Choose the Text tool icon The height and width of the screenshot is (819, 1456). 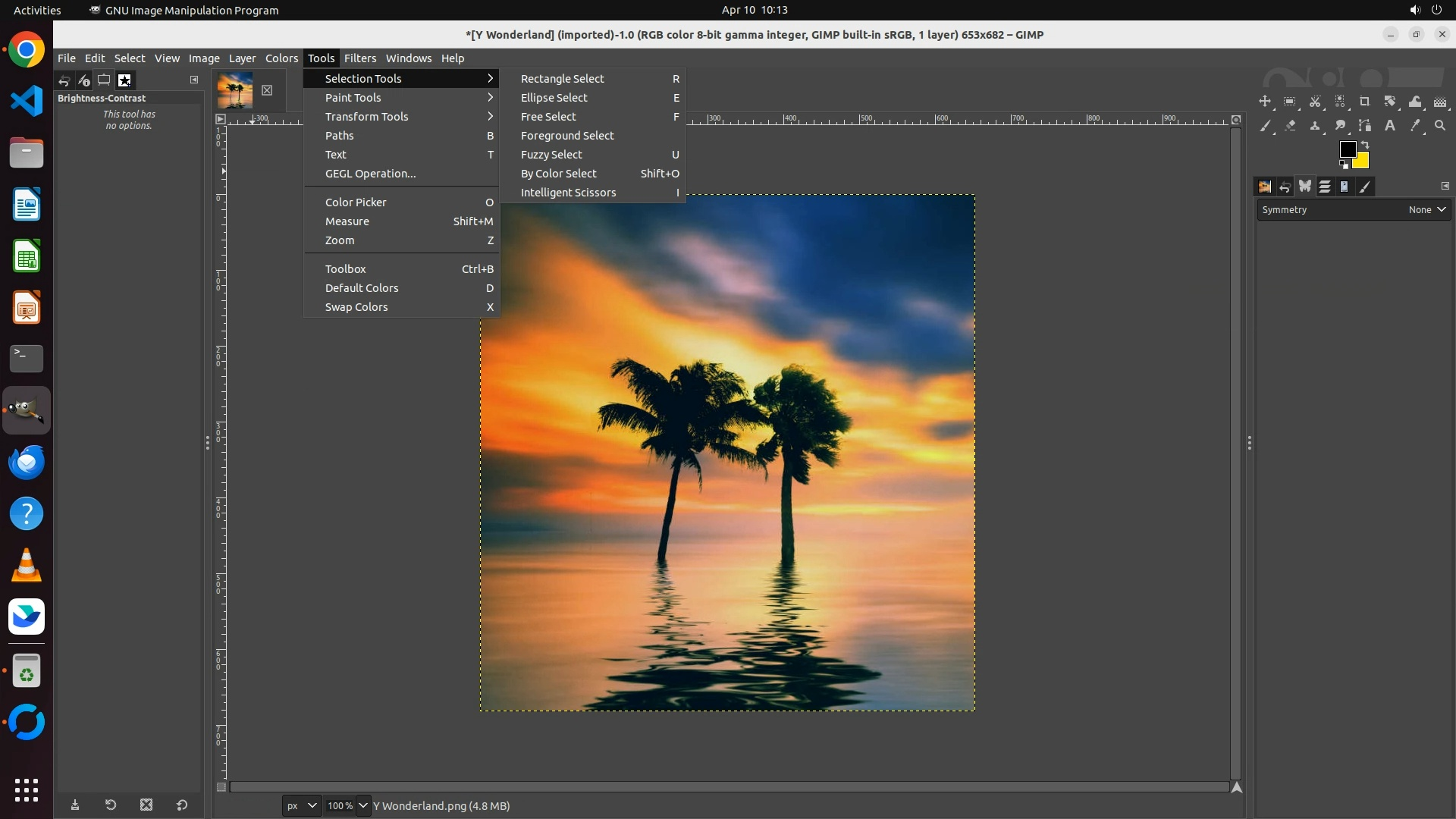[x=1390, y=126]
